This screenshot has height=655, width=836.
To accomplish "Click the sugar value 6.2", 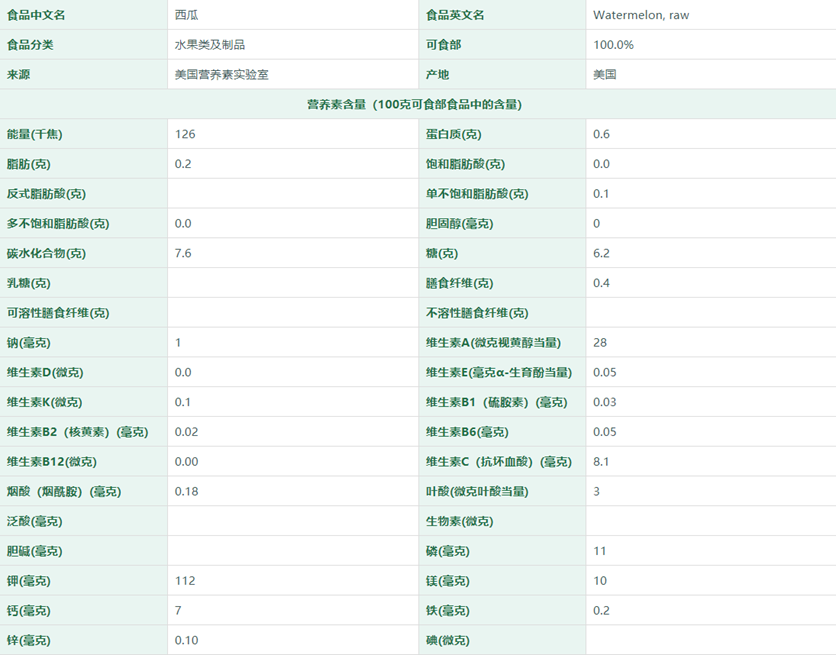I will (x=601, y=253).
